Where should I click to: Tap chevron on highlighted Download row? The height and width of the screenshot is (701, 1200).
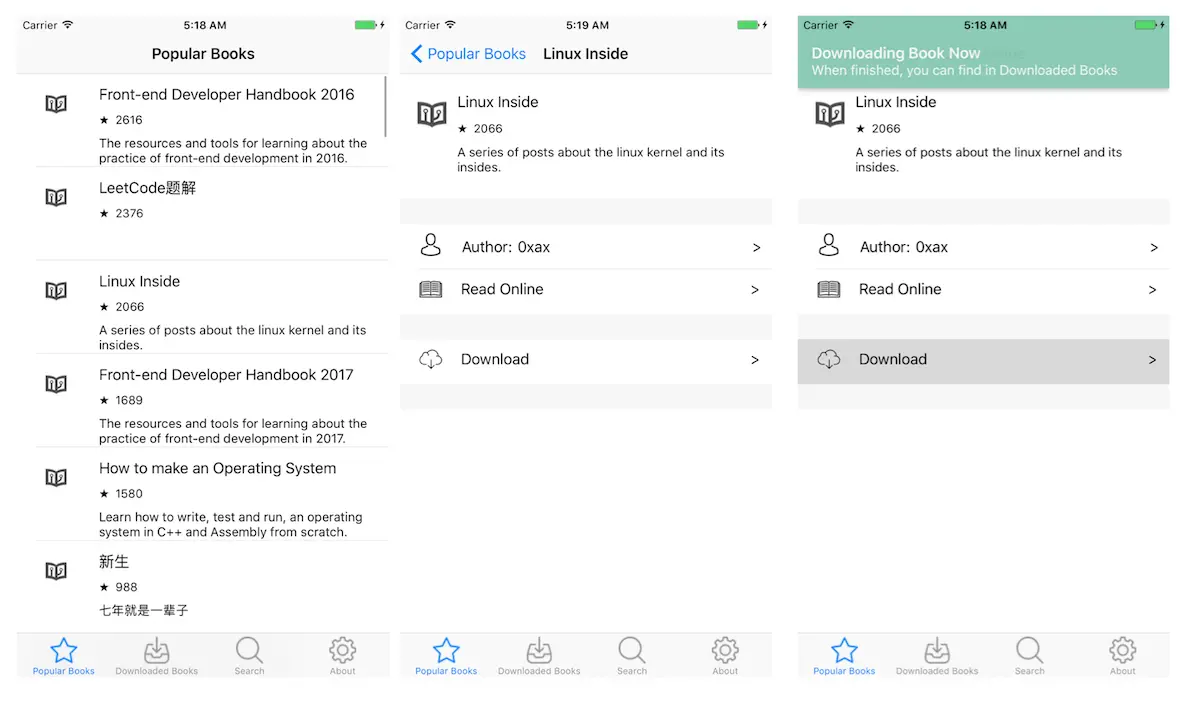click(x=1153, y=360)
